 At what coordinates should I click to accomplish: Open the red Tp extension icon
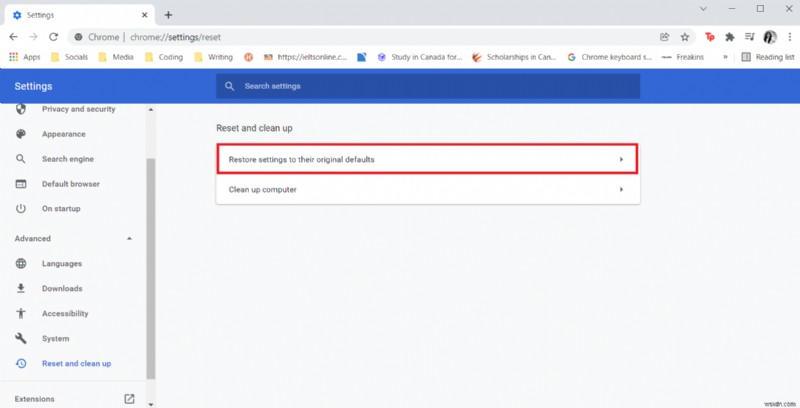[709, 37]
